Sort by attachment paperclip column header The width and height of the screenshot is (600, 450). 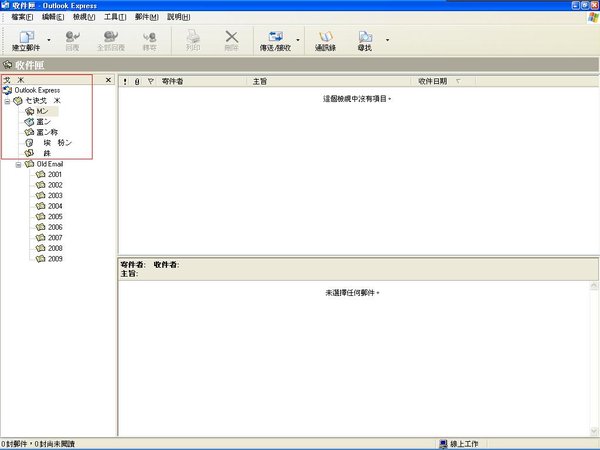[x=137, y=81]
